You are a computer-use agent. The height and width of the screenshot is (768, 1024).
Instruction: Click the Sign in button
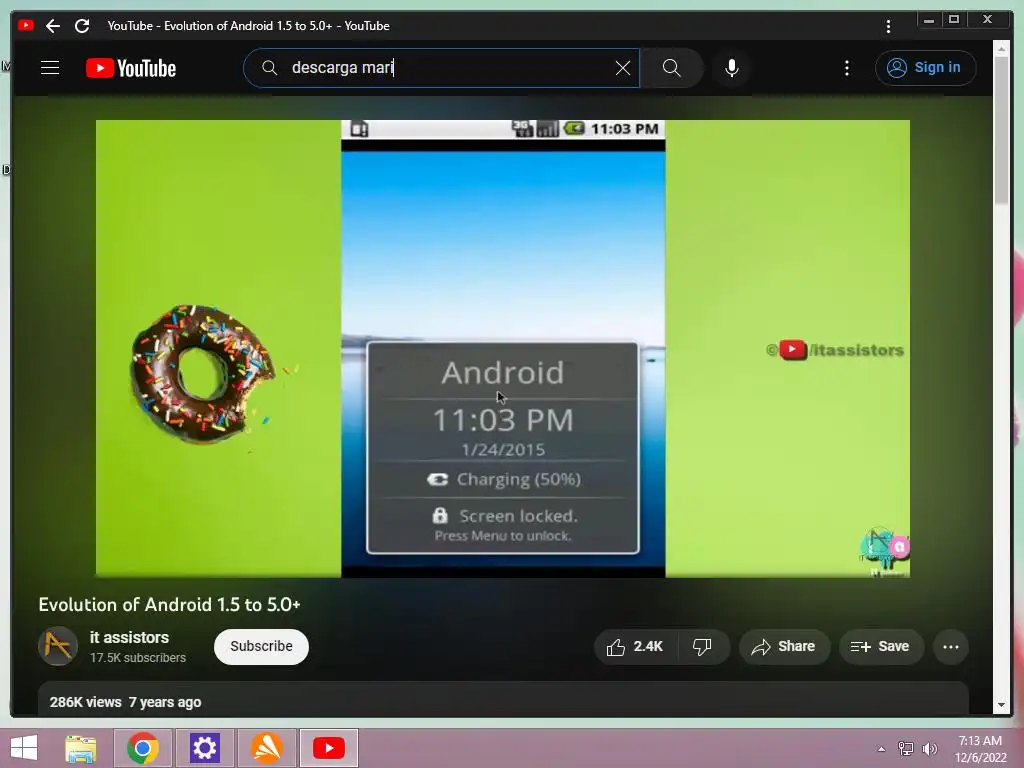click(925, 68)
